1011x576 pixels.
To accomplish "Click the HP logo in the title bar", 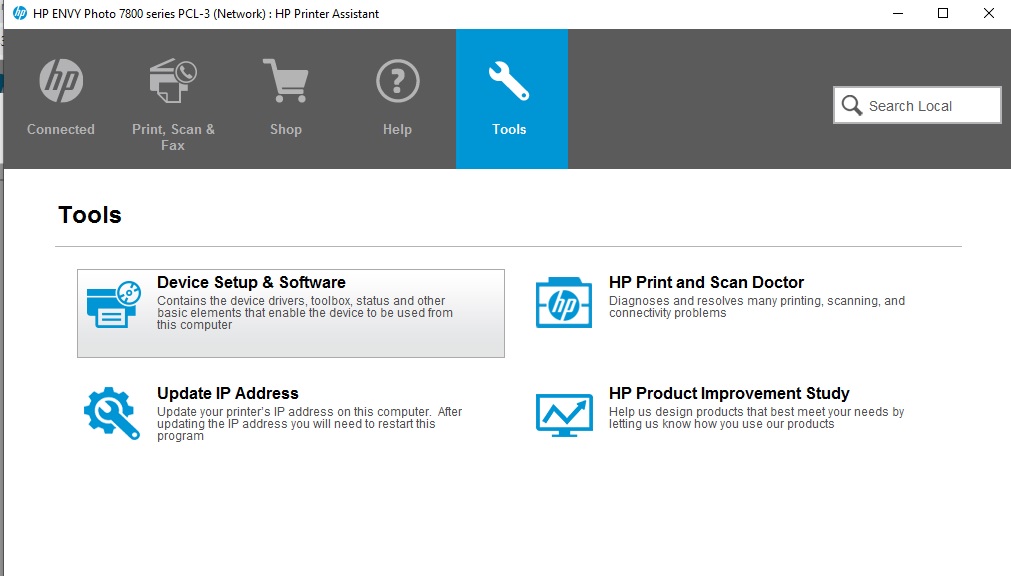I will pyautogui.click(x=20, y=14).
